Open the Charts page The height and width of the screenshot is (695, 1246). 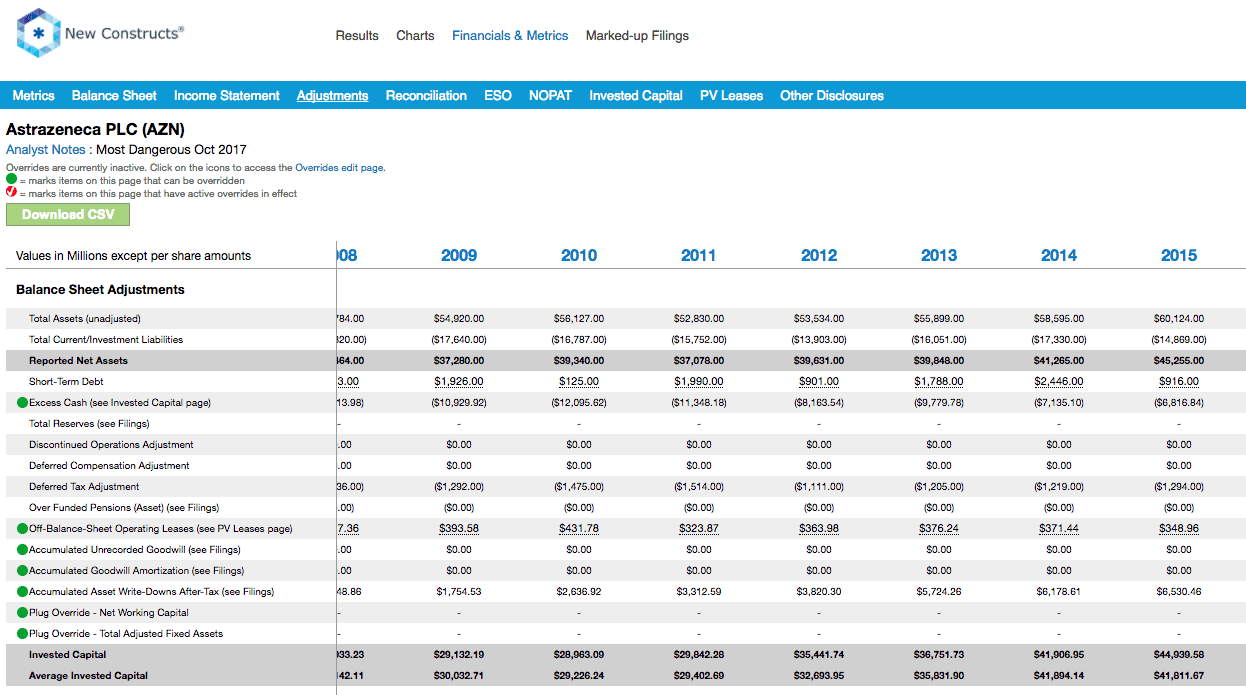[x=415, y=35]
